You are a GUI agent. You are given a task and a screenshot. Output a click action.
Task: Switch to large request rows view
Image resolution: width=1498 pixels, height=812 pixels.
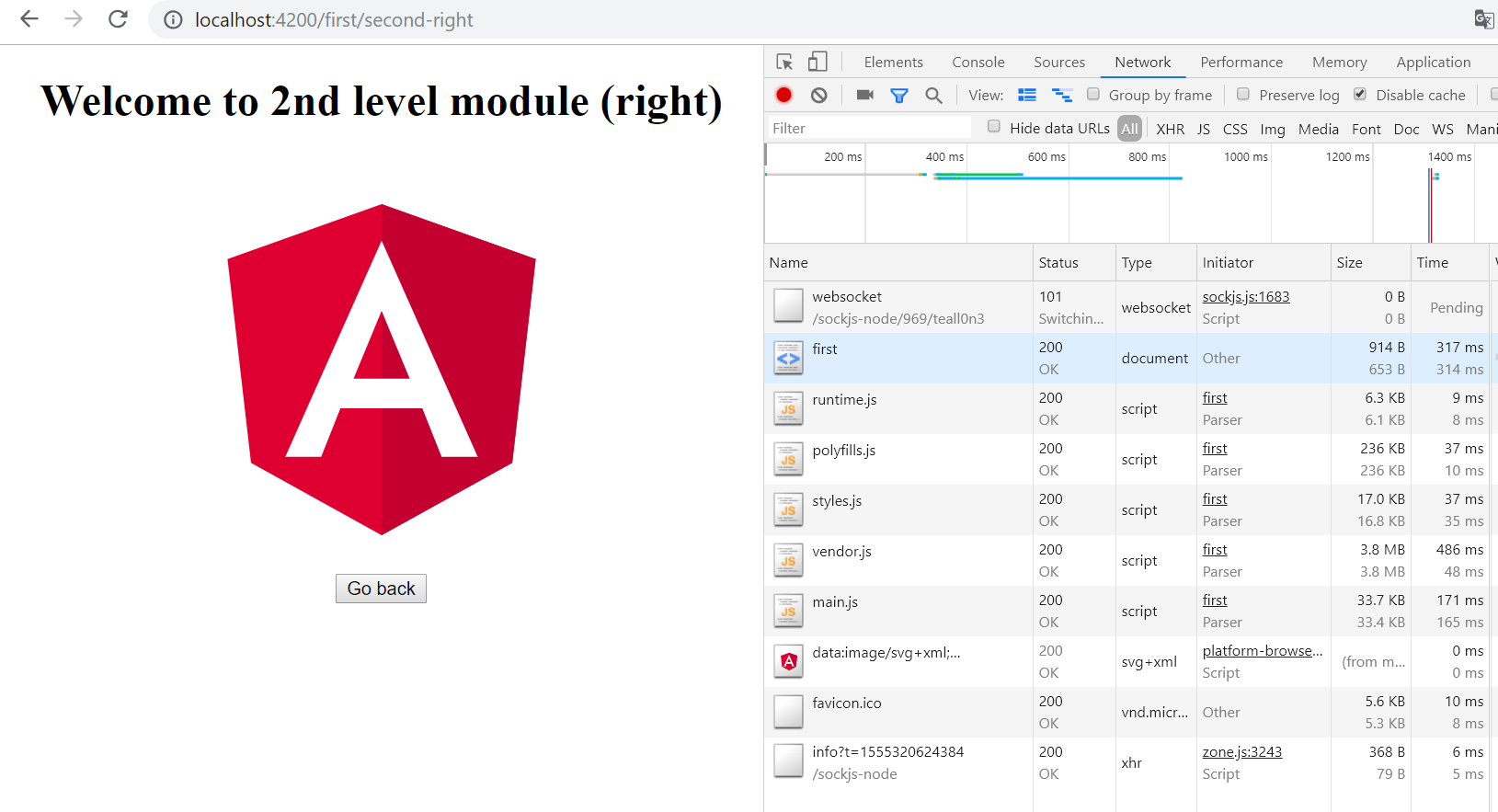pyautogui.click(x=1027, y=95)
